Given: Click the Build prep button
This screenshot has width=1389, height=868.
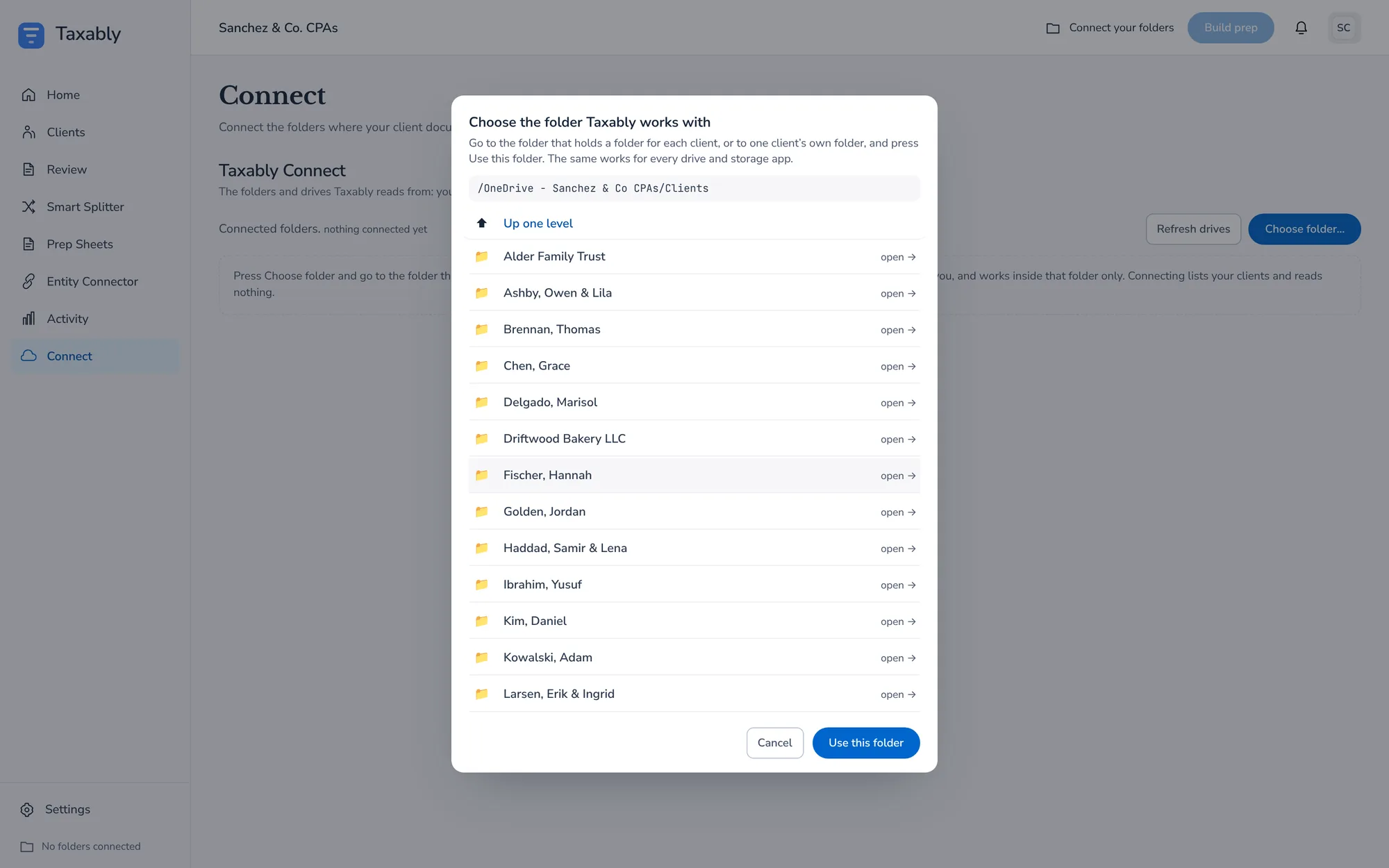Looking at the screenshot, I should point(1231,28).
